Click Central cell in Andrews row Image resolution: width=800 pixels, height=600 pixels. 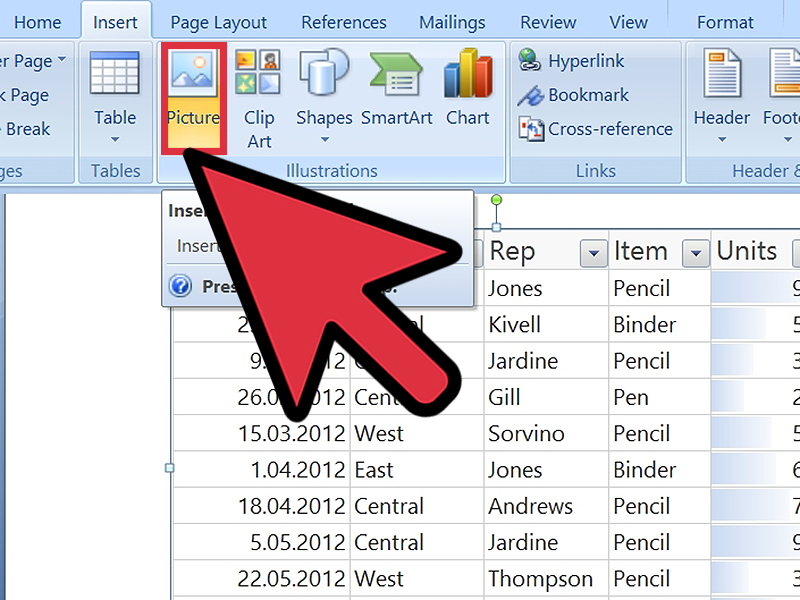pos(417,506)
